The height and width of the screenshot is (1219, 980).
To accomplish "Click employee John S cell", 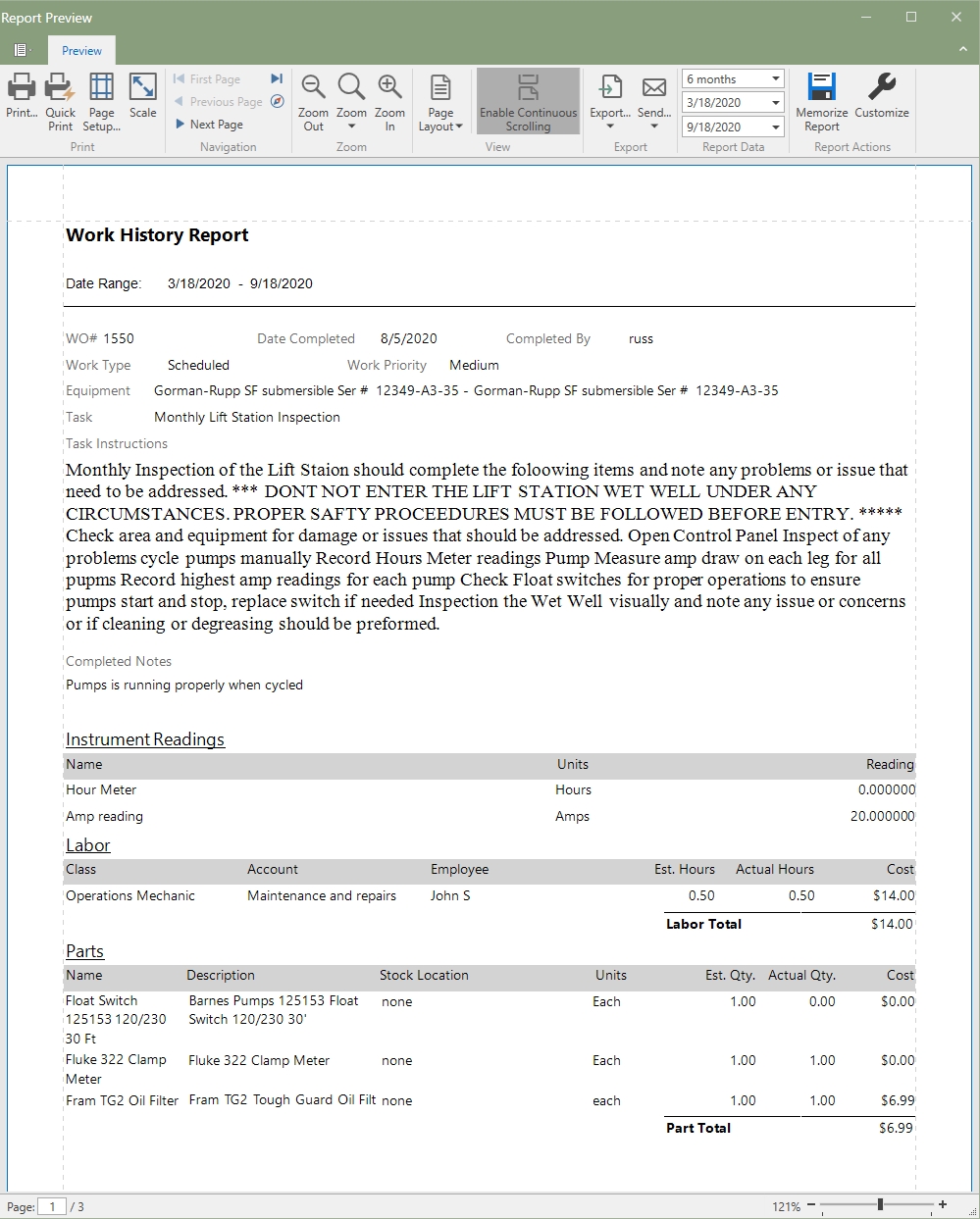I will pos(450,895).
